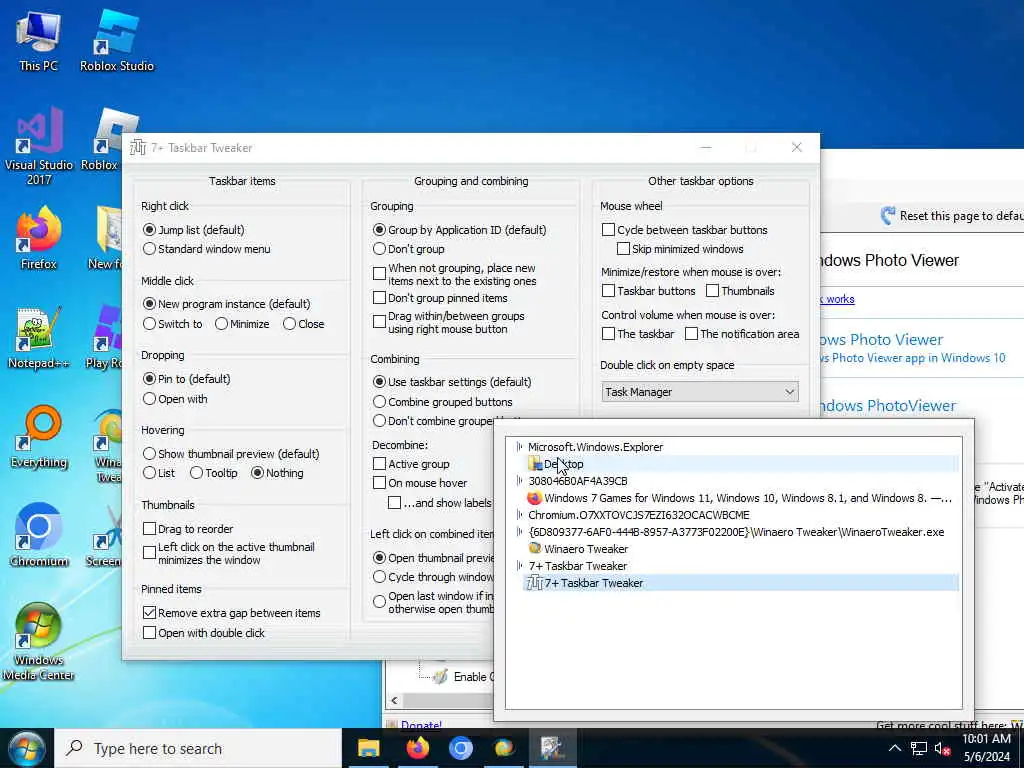Enable Decombine Active group
This screenshot has height=768, width=1024.
pyautogui.click(x=379, y=464)
